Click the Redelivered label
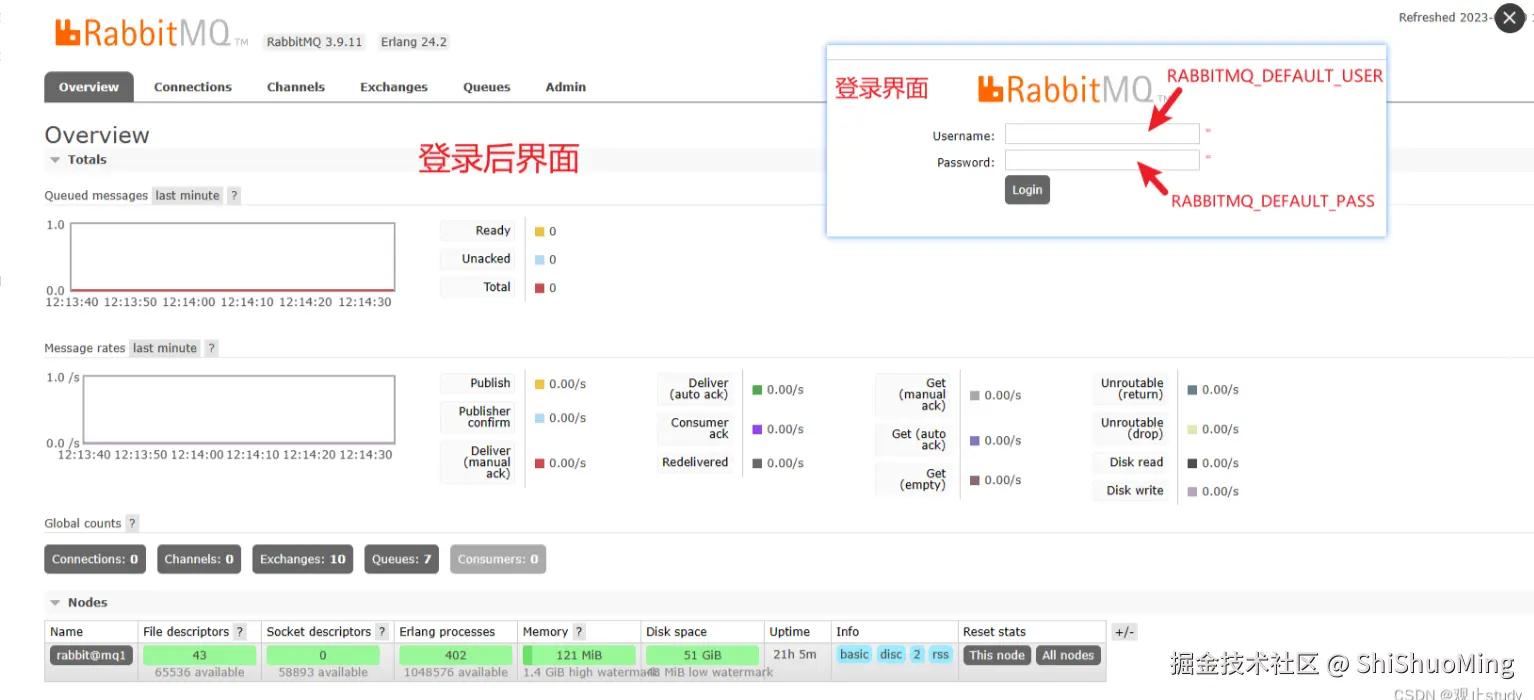The image size is (1534, 700). [695, 463]
